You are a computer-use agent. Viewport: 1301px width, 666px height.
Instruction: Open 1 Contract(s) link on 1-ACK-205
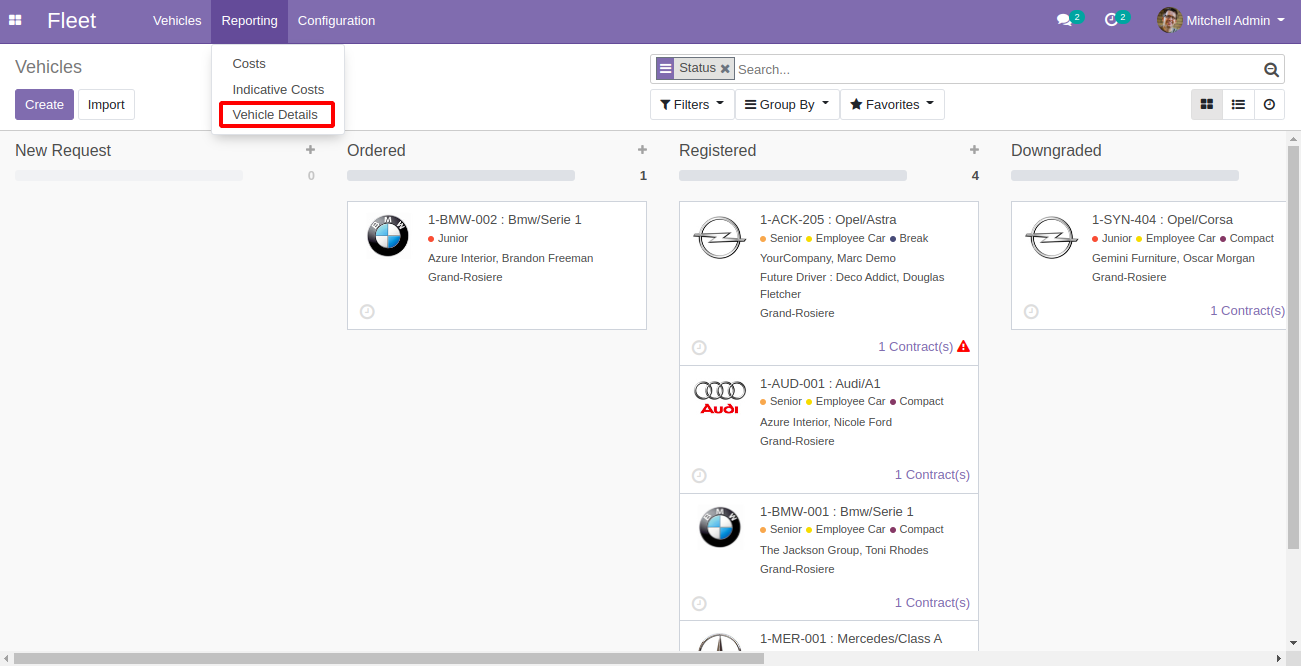(915, 347)
